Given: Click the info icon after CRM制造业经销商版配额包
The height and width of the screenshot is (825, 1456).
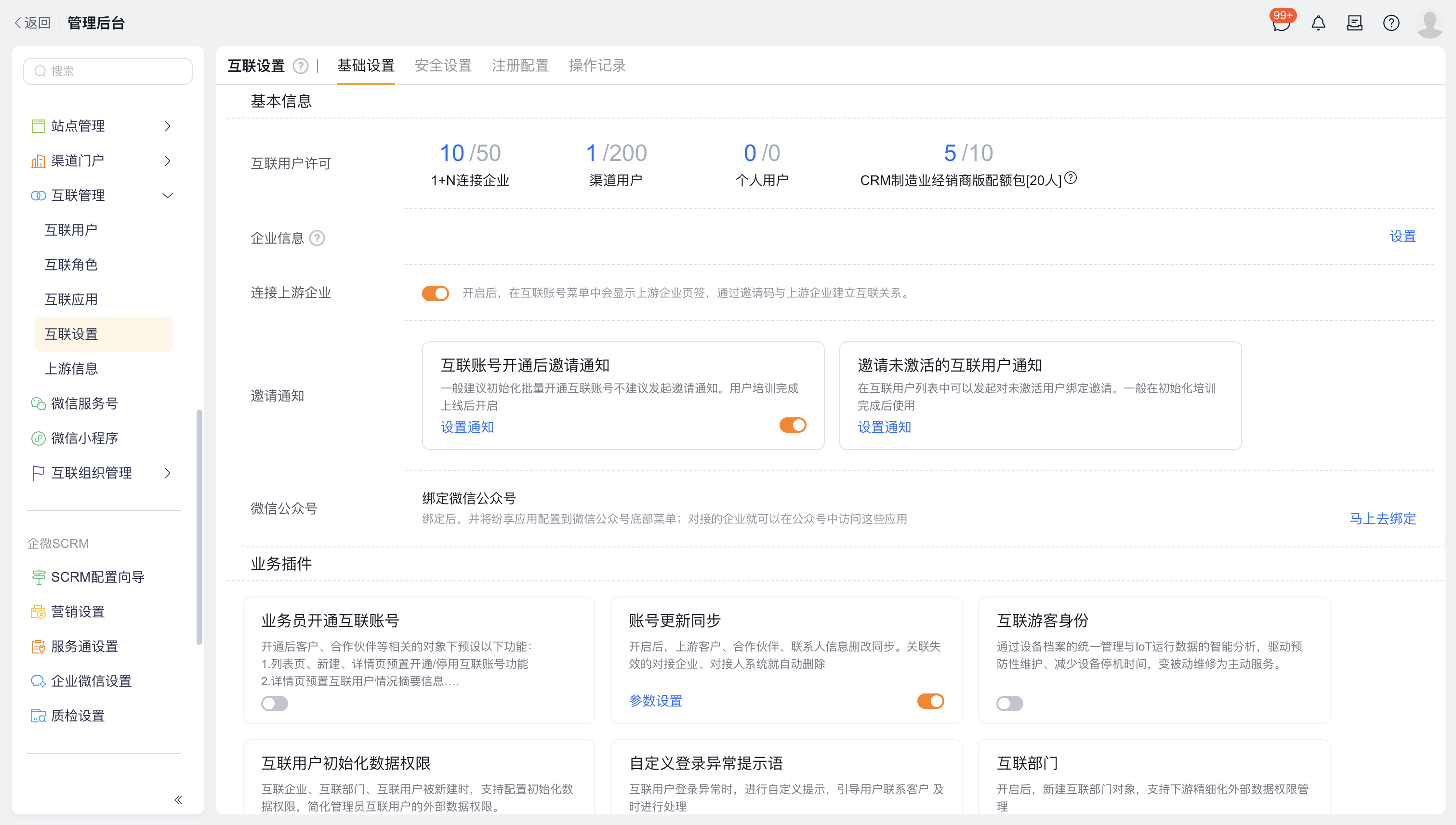Looking at the screenshot, I should [1070, 178].
